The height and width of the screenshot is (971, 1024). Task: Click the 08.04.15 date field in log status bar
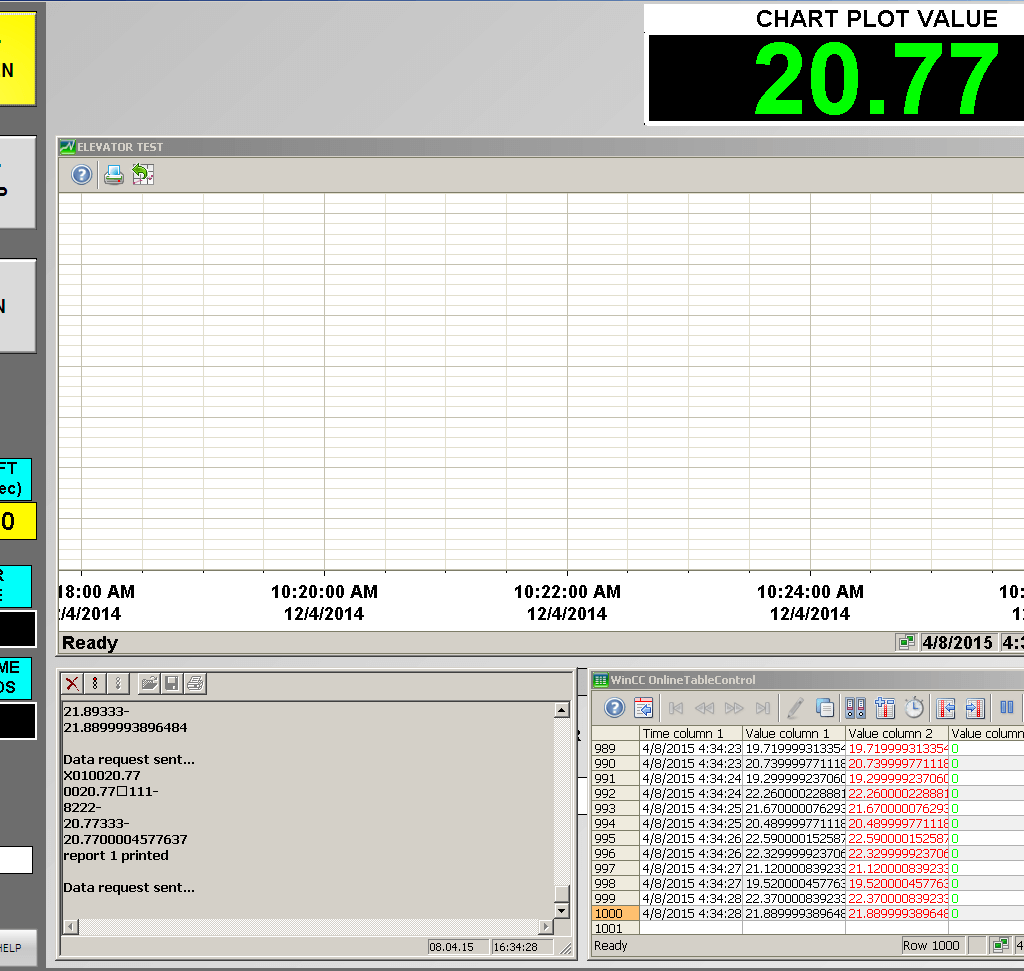[458, 947]
